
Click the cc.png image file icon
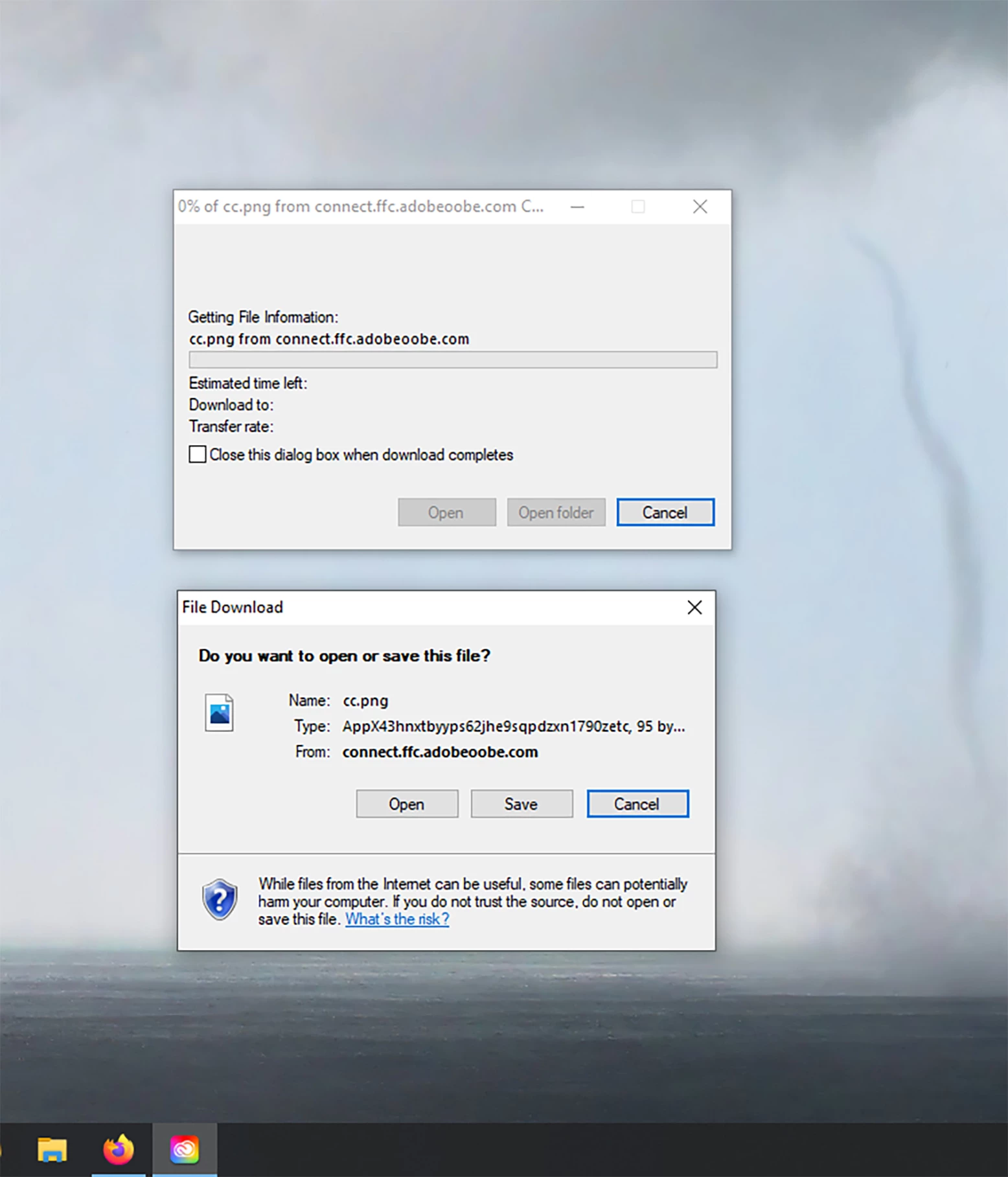point(219,713)
